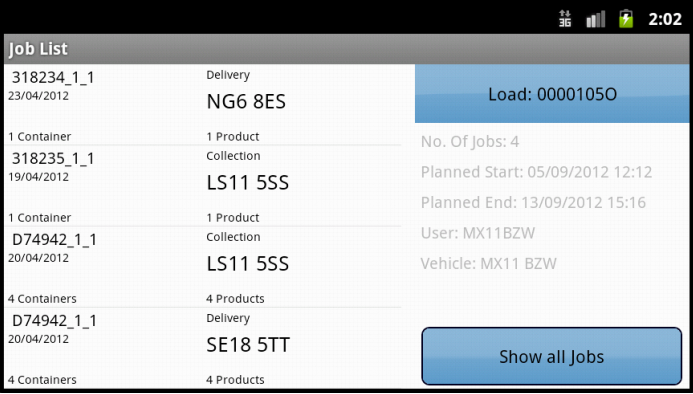This screenshot has width=693, height=394.
Task: Tap the User: MX11BZW field
Action: [478, 233]
